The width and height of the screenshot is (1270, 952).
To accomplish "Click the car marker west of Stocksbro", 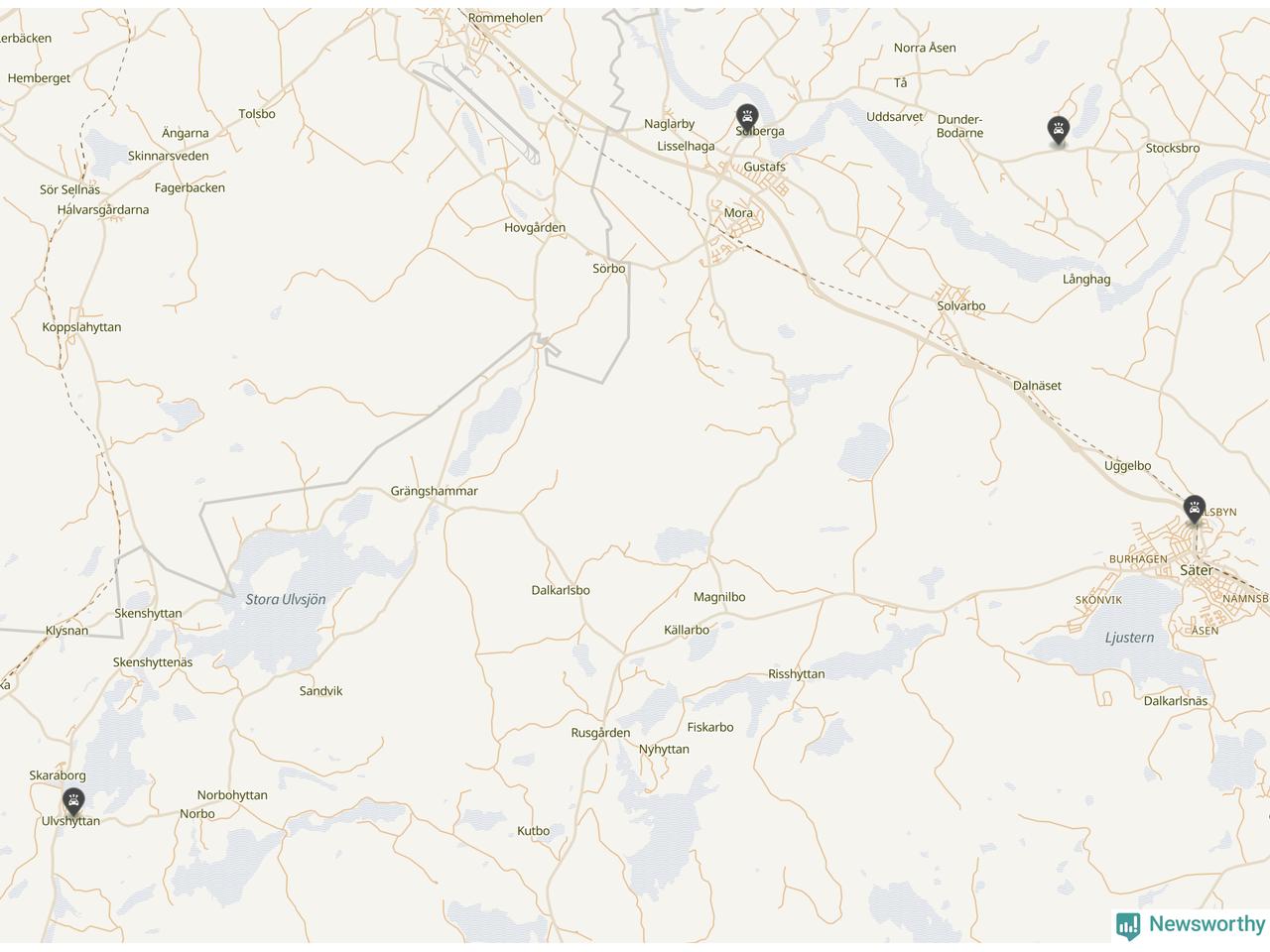I will point(1059,130).
